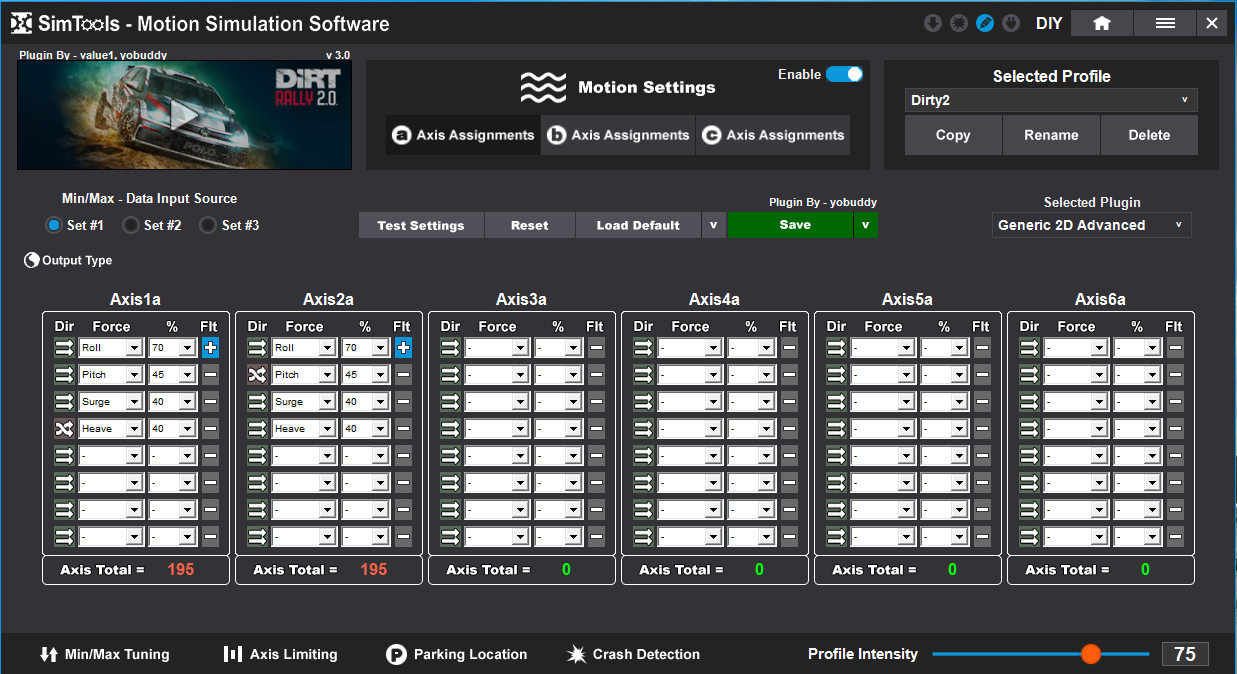
Task: Open the hamburger menu icon
Action: click(x=1165, y=23)
